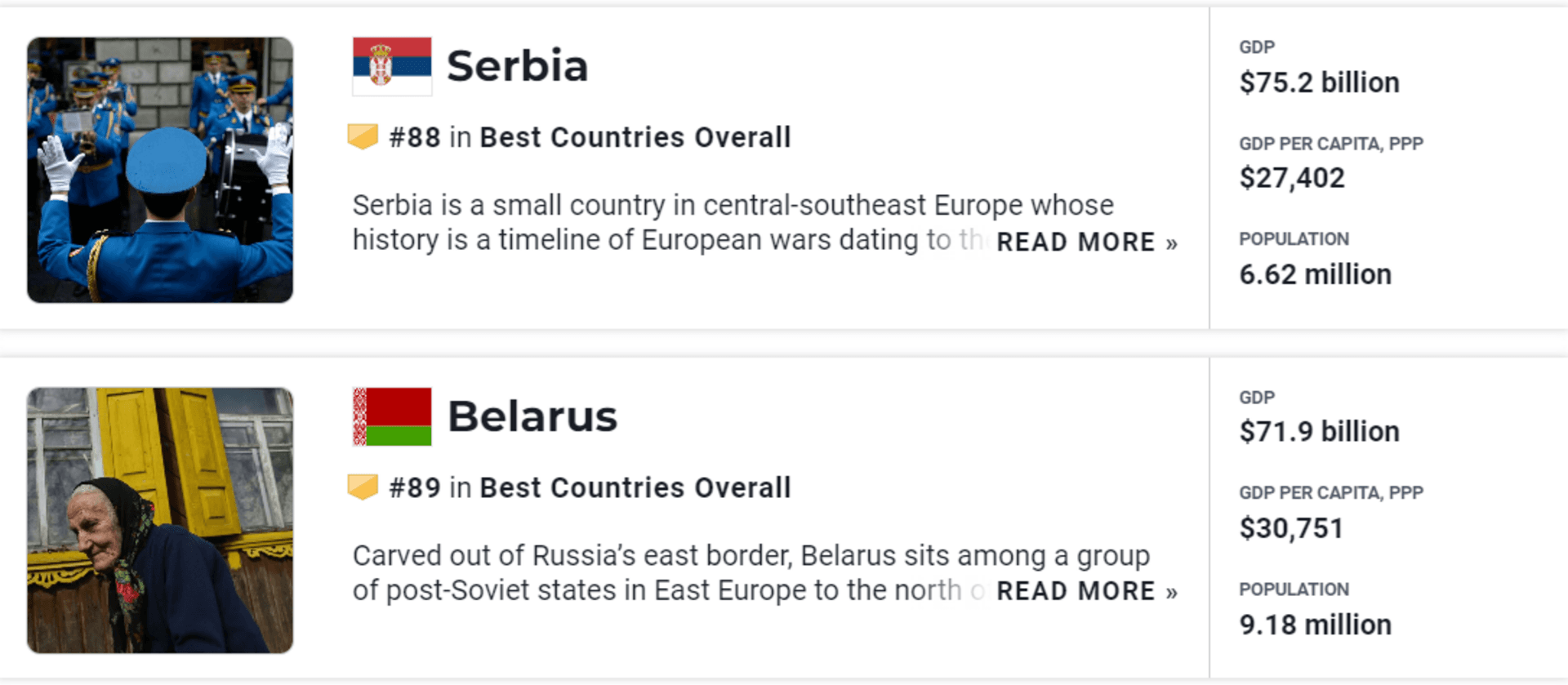Click the red-white double cross on Belarus flag
Image resolution: width=1568 pixels, height=685 pixels.
(x=360, y=415)
